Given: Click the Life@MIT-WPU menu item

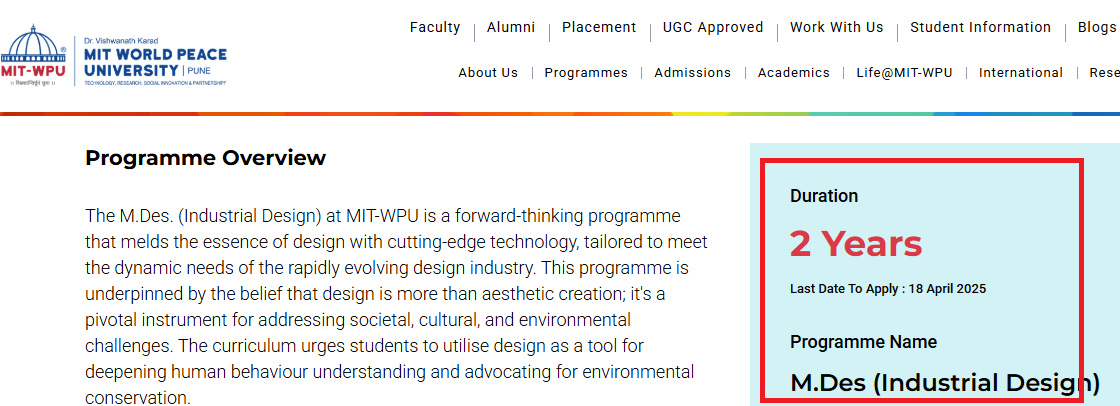Looking at the screenshot, I should (x=904, y=73).
